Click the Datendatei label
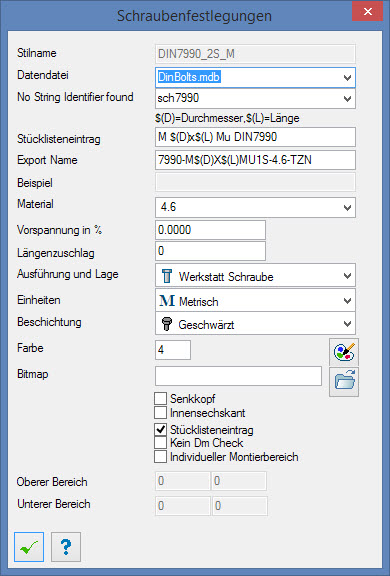The height and width of the screenshot is (576, 390). 43,75
